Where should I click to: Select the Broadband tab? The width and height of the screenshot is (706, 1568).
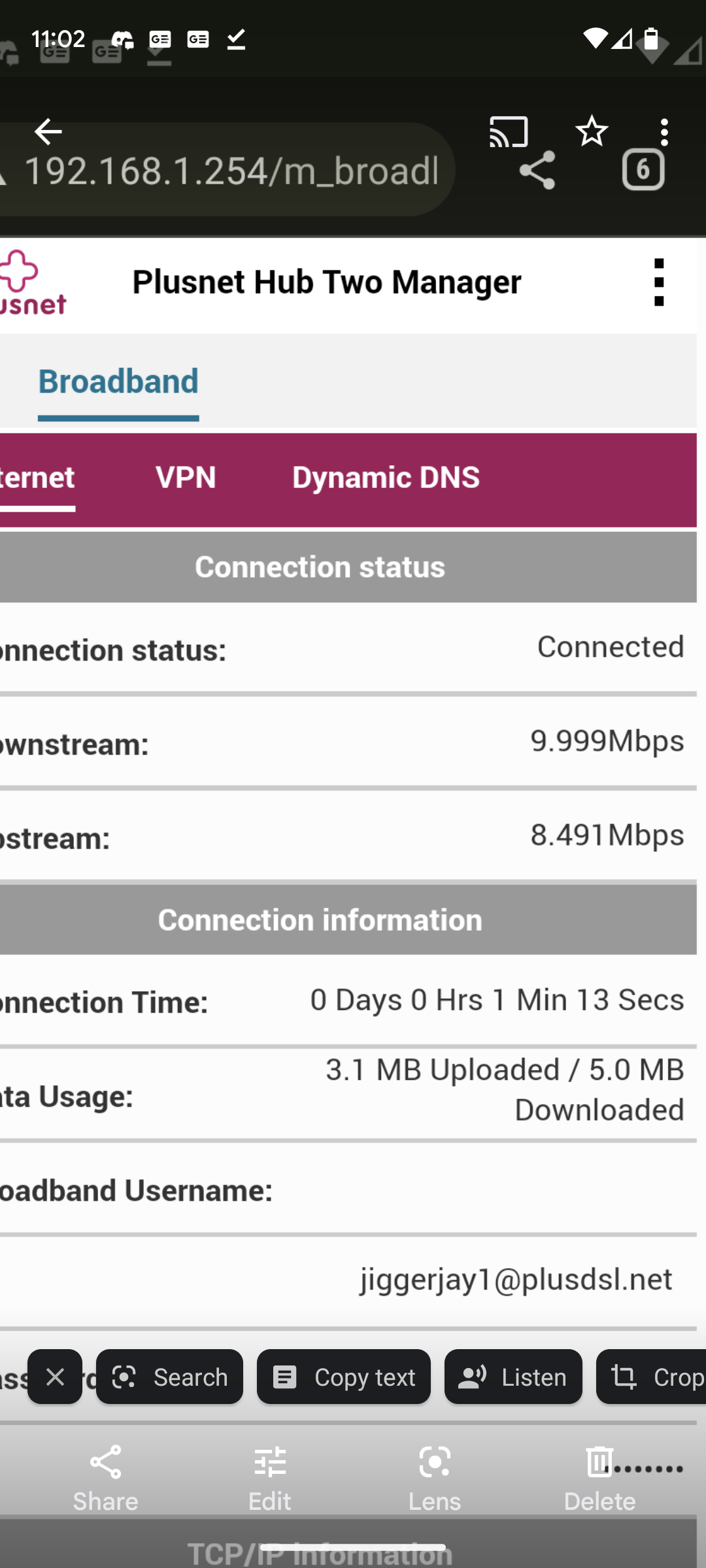[118, 382]
